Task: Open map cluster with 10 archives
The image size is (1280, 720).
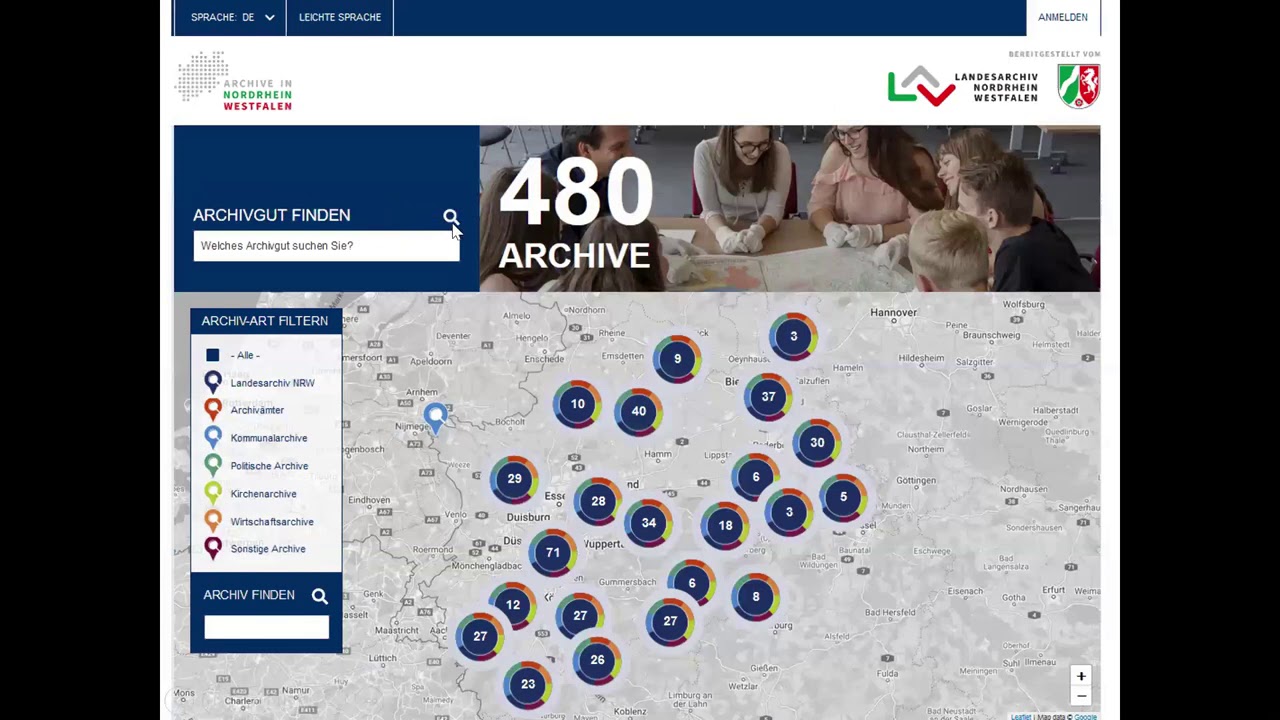Action: [x=577, y=404]
